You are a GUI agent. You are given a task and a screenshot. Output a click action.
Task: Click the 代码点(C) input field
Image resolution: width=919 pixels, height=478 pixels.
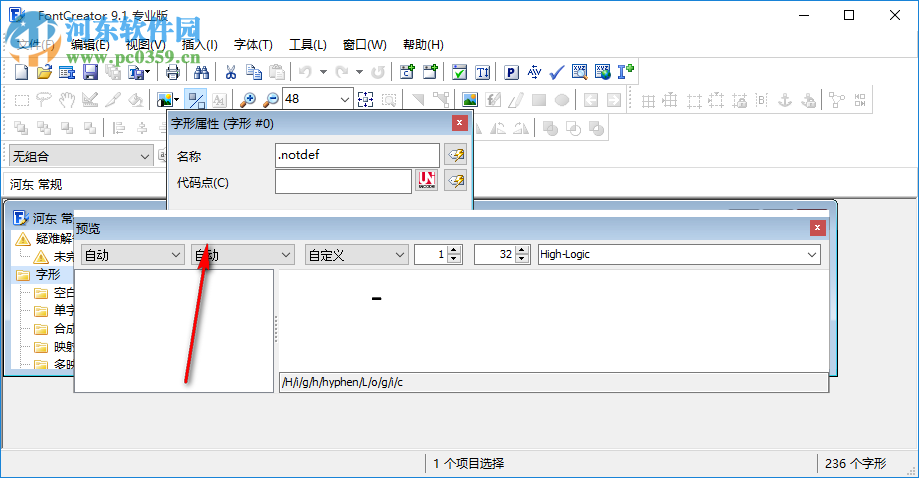click(343, 181)
